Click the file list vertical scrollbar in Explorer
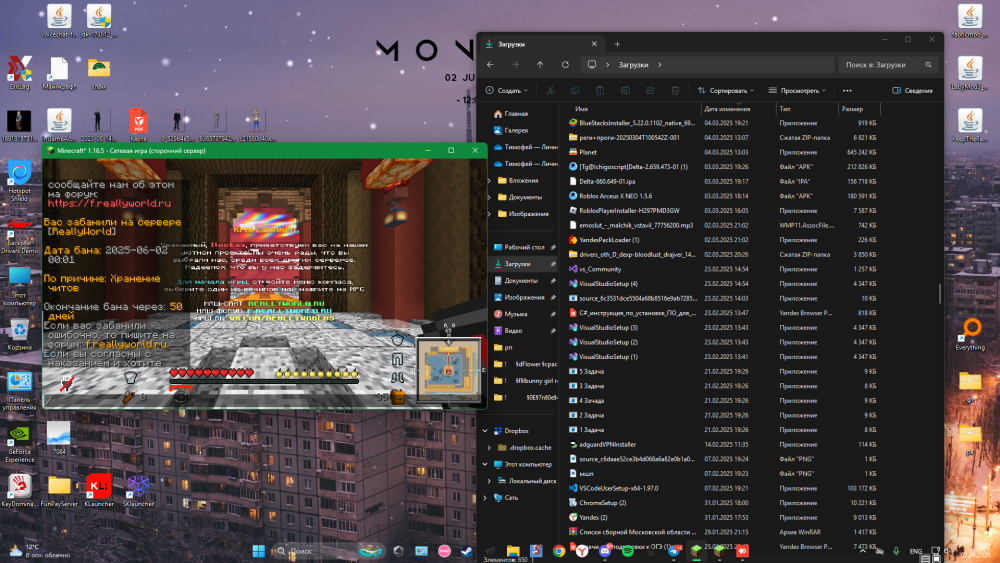Screen dimensions: 1000x563 939,293
